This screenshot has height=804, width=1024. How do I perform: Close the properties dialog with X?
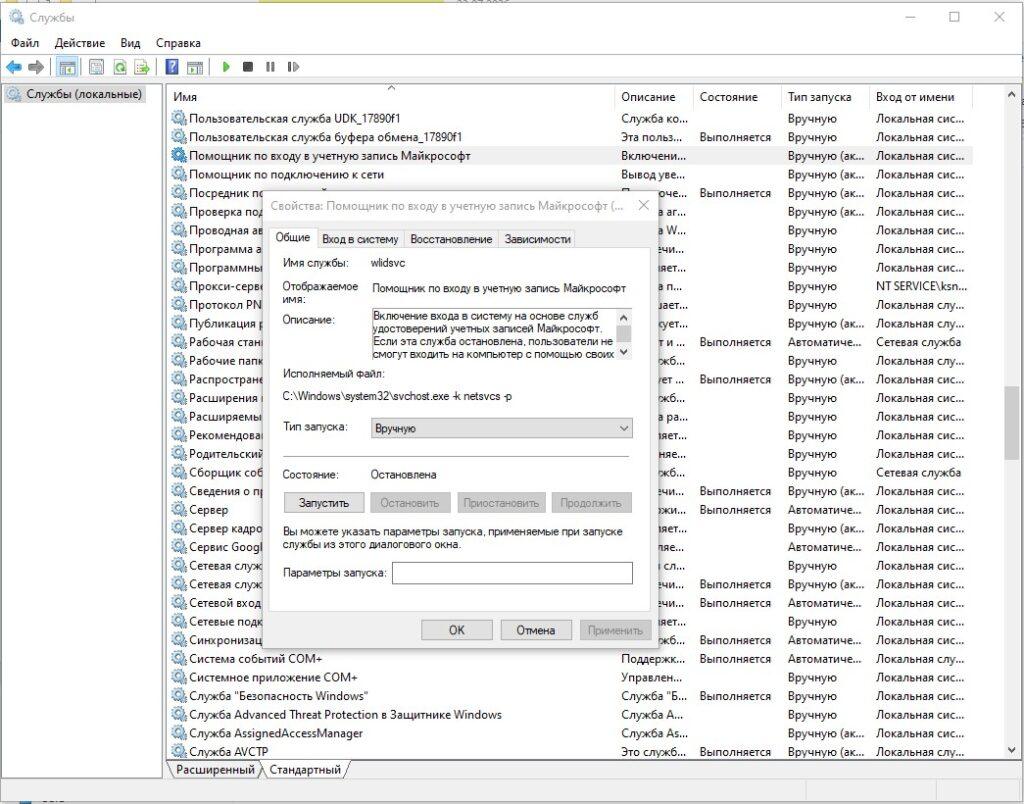pos(643,205)
